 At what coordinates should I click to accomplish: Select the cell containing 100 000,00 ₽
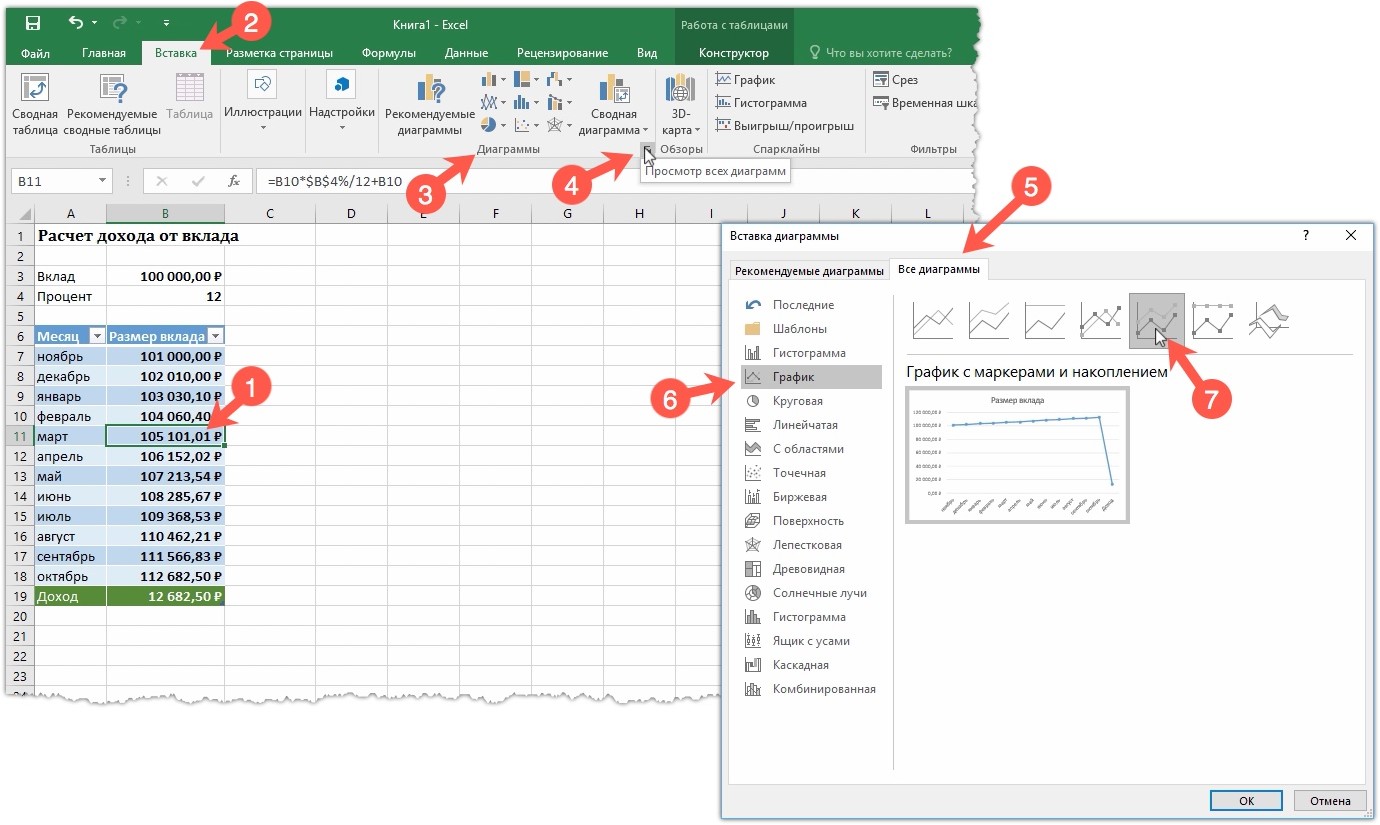click(x=165, y=276)
